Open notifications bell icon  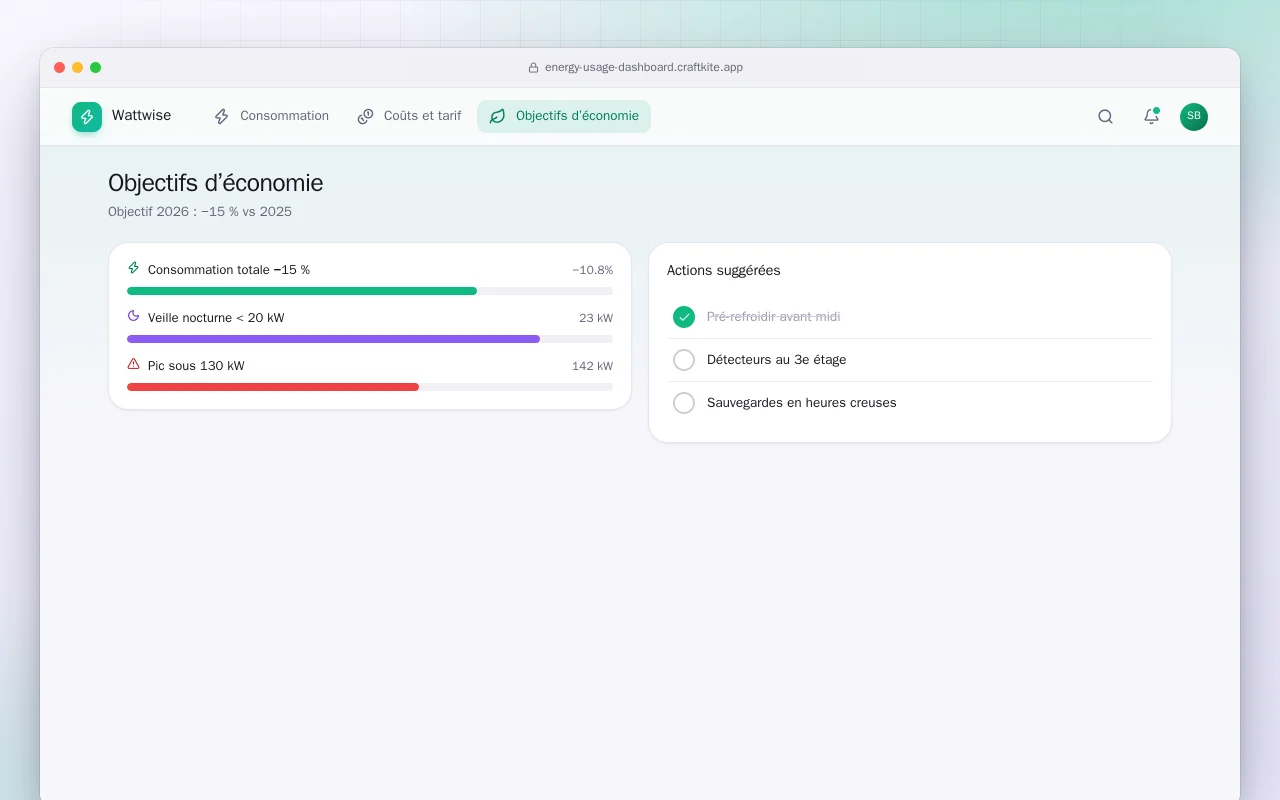1151,116
